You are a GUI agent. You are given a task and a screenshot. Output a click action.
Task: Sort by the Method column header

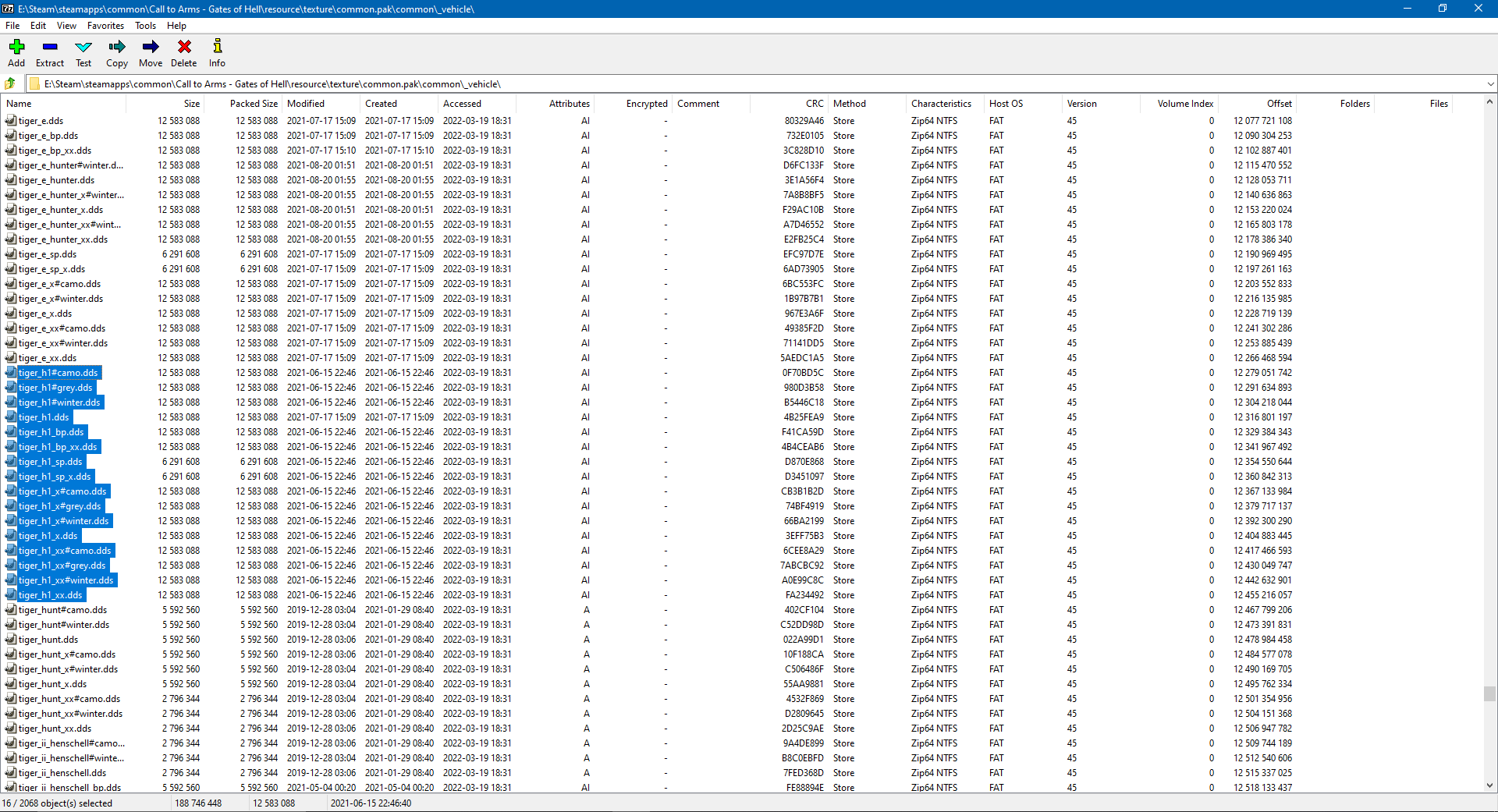click(x=868, y=104)
